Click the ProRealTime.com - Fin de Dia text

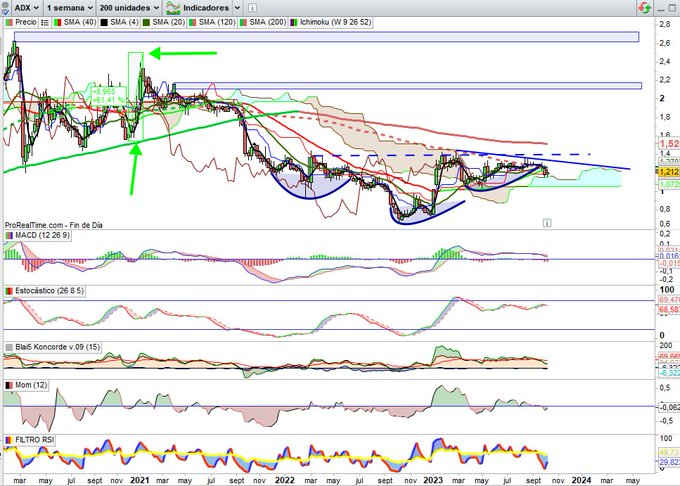[x=54, y=225]
